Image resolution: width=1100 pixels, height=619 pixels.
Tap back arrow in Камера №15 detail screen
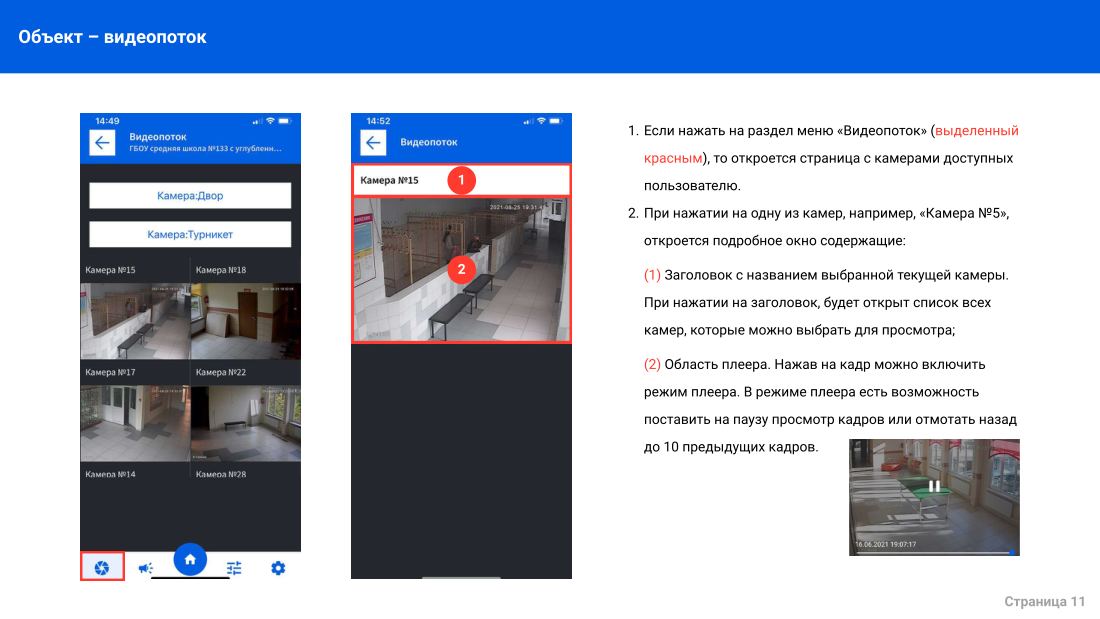(373, 143)
